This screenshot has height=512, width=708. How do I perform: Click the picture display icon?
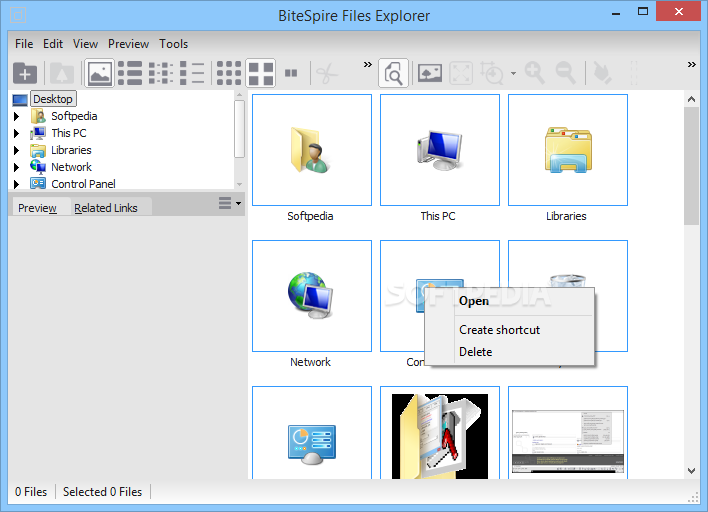[x=429, y=73]
